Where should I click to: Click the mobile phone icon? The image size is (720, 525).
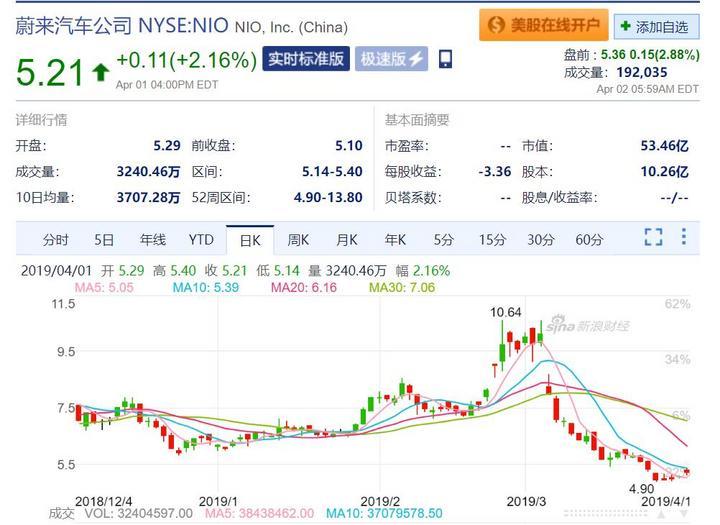click(445, 59)
